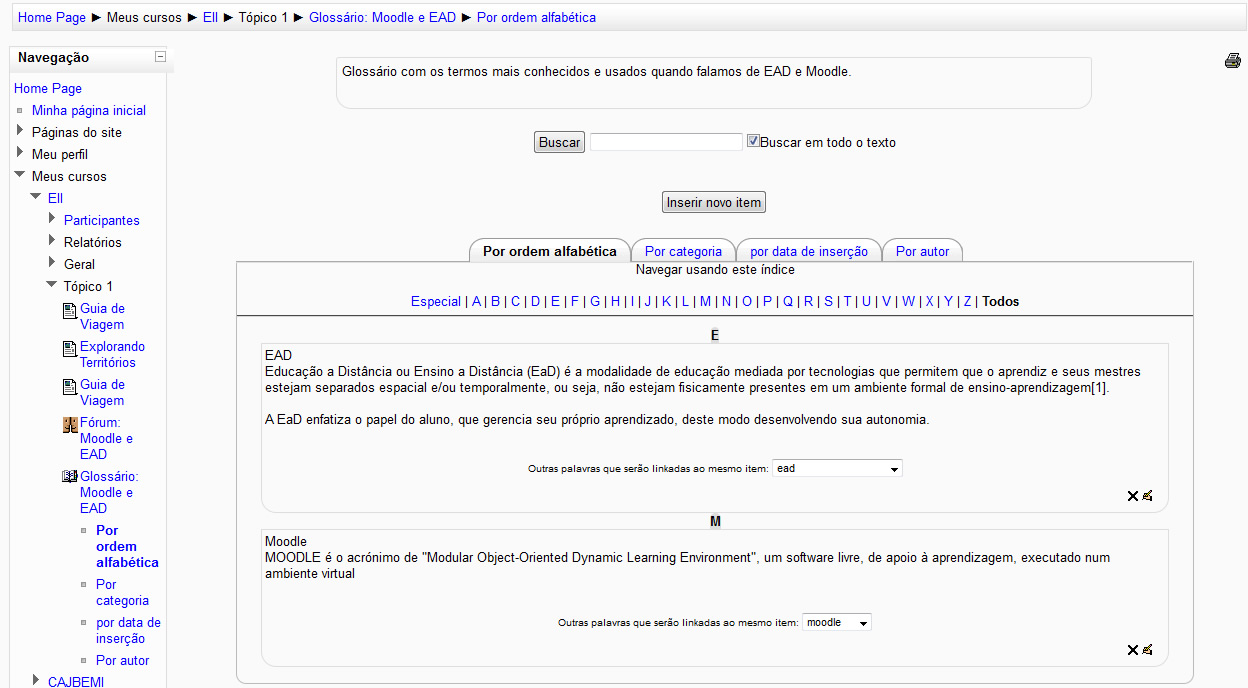Click the Glossário: Moodle e EAD glossary icon in sidebar
Screen dimensions: 1248x688
[70, 477]
